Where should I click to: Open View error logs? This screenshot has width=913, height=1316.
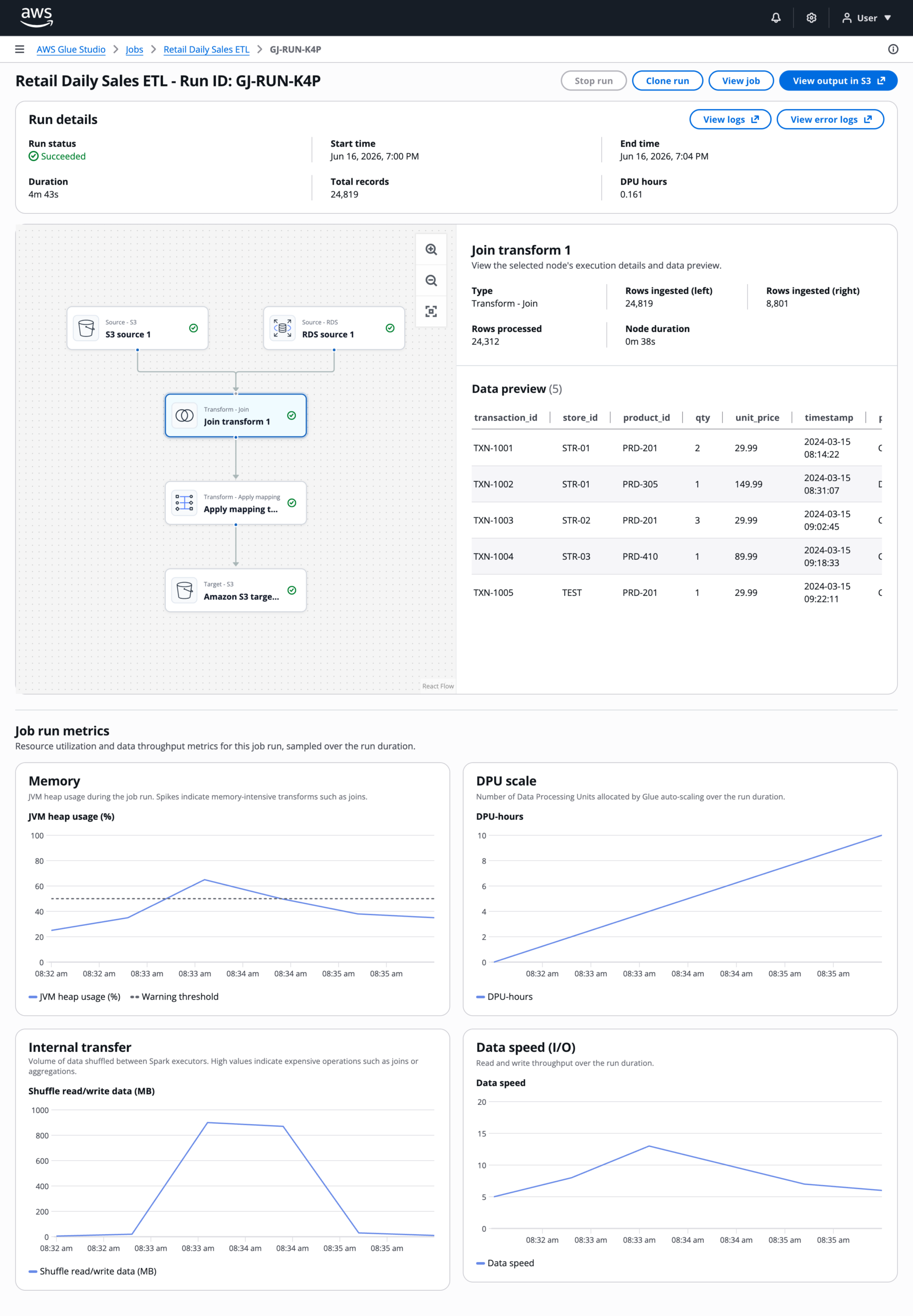click(830, 119)
